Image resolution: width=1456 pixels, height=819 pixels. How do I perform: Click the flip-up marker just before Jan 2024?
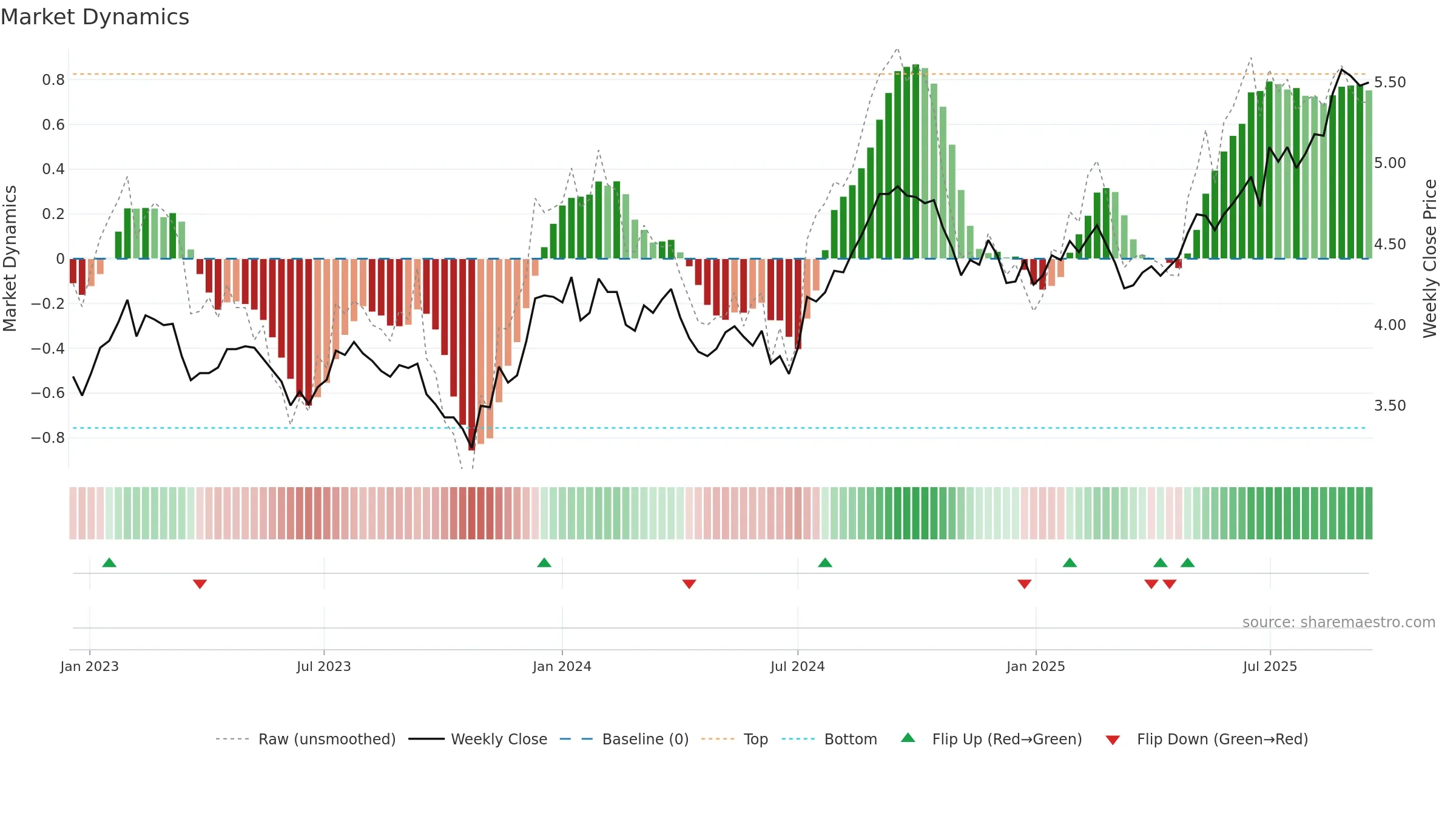[x=544, y=562]
